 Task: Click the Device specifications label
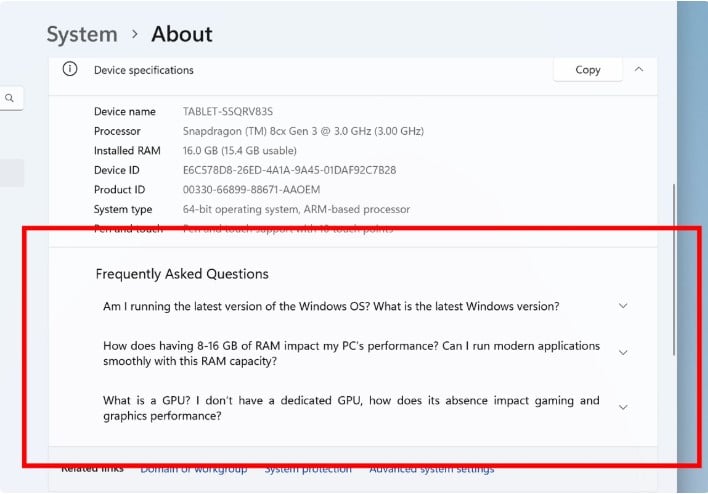tap(144, 70)
